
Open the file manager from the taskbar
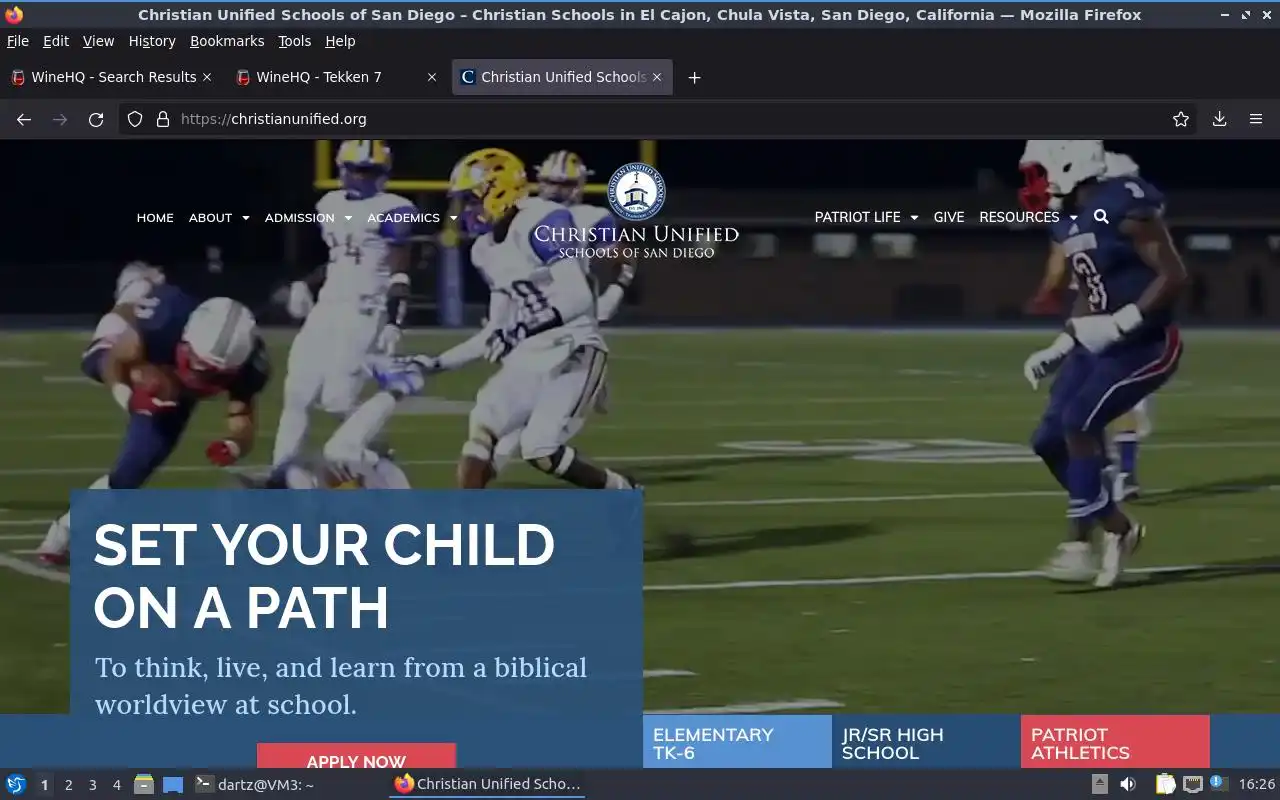pos(144,785)
